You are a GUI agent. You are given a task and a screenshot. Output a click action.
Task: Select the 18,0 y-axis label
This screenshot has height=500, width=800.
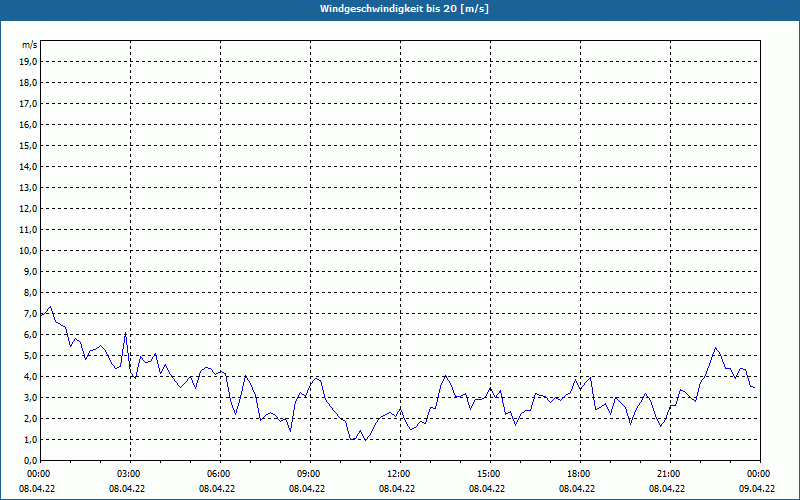tap(29, 83)
